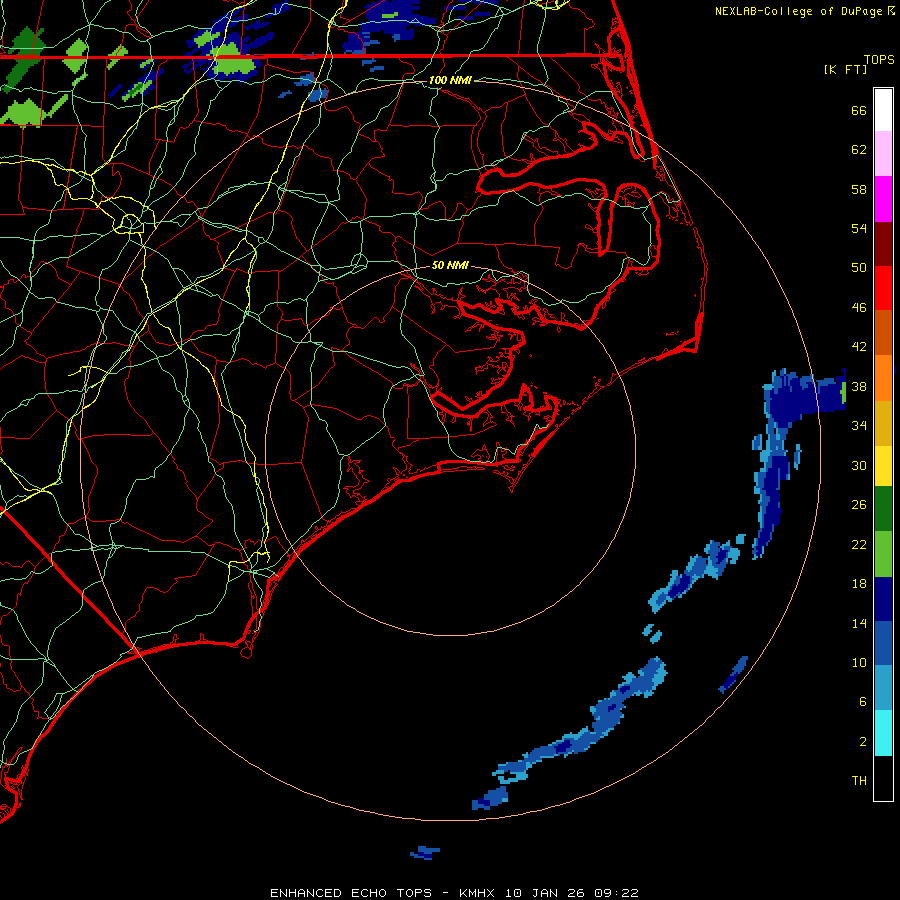
Task: Click the '22' legend value
Action: [x=859, y=544]
